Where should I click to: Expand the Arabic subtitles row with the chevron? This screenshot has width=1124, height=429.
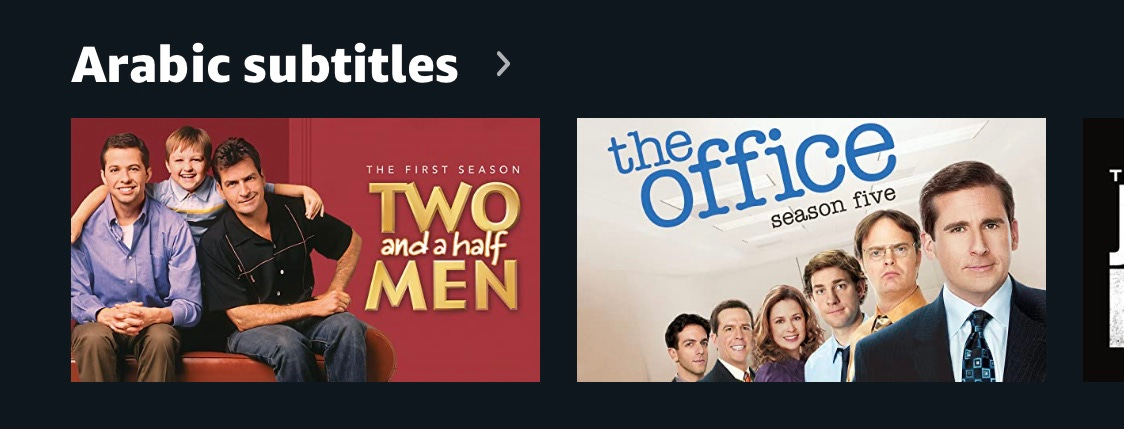503,64
